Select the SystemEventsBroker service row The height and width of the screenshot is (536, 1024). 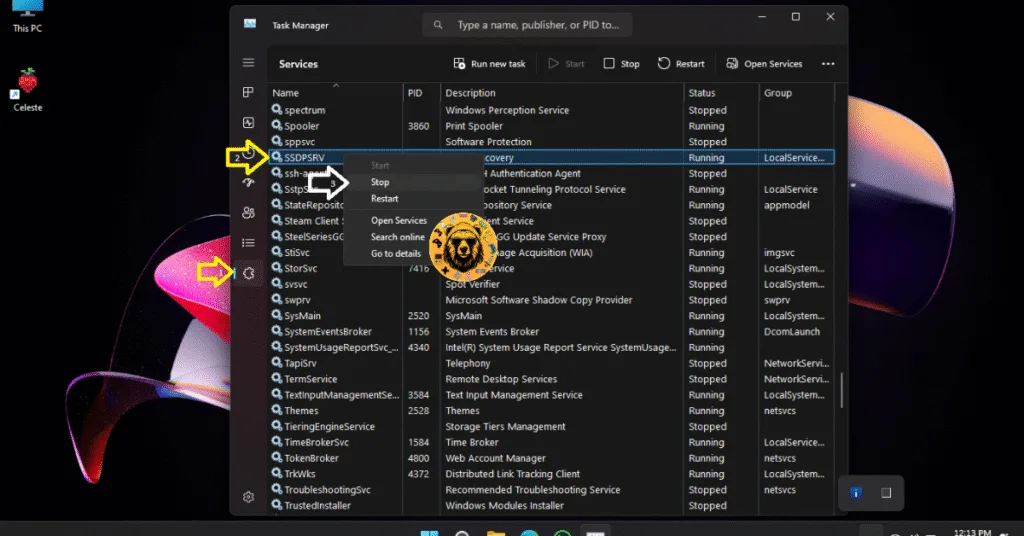coord(552,332)
